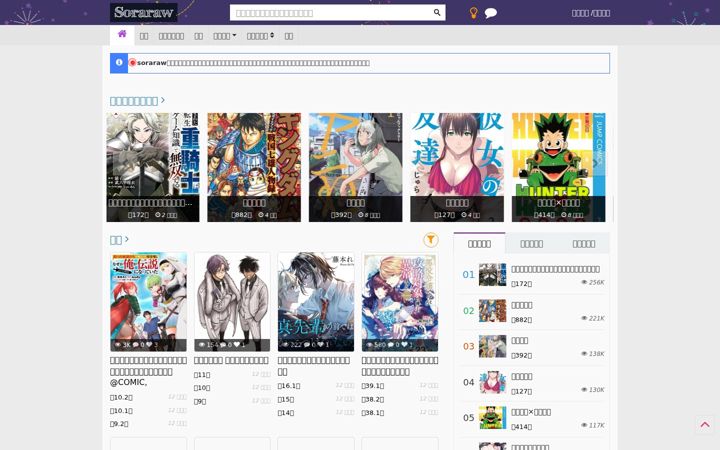Open chapter 882 link in ranking row 02
Image resolution: width=720 pixels, height=450 pixels.
[x=522, y=320]
